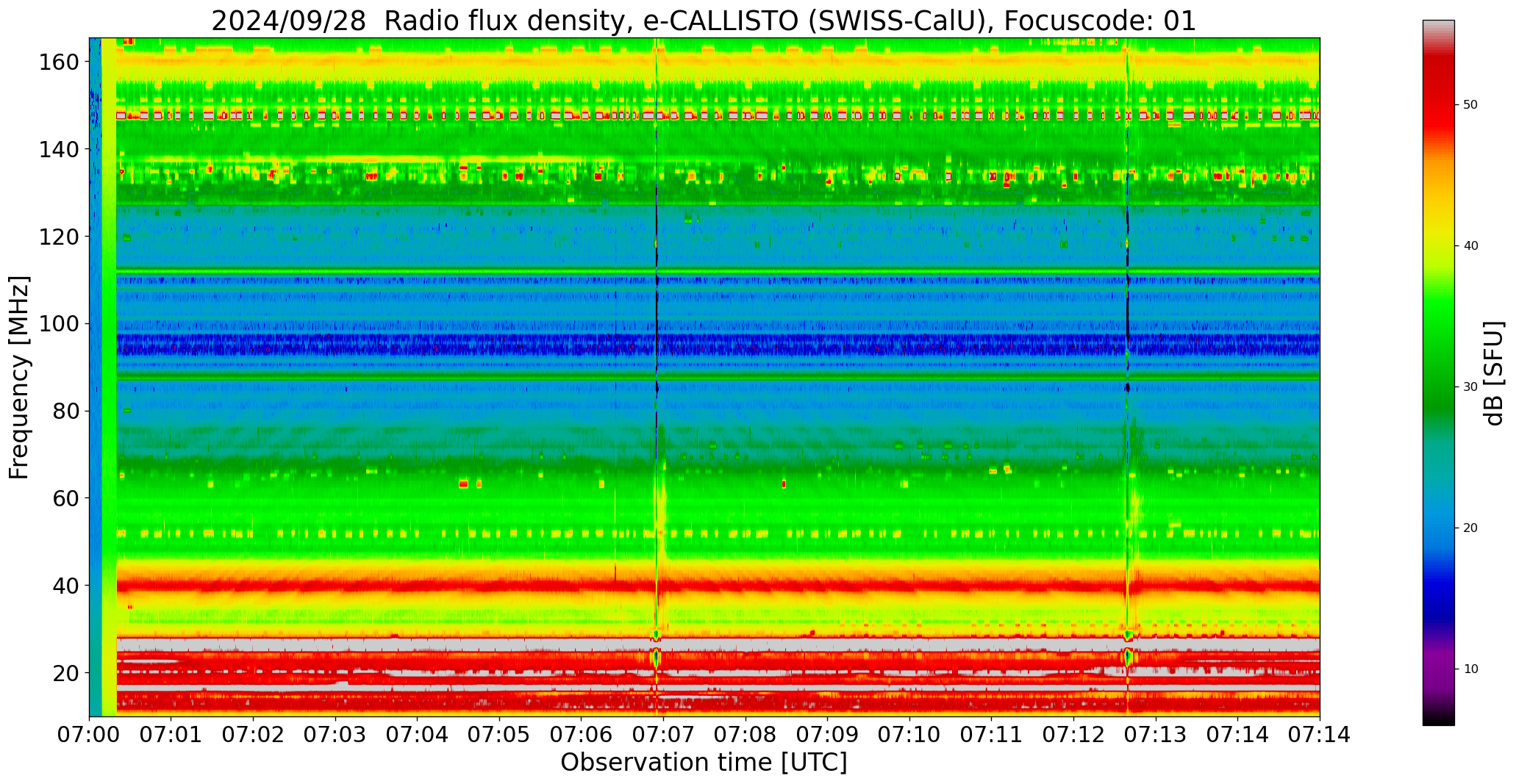Click the 60 MHz frequency tick label

pyautogui.click(x=65, y=498)
